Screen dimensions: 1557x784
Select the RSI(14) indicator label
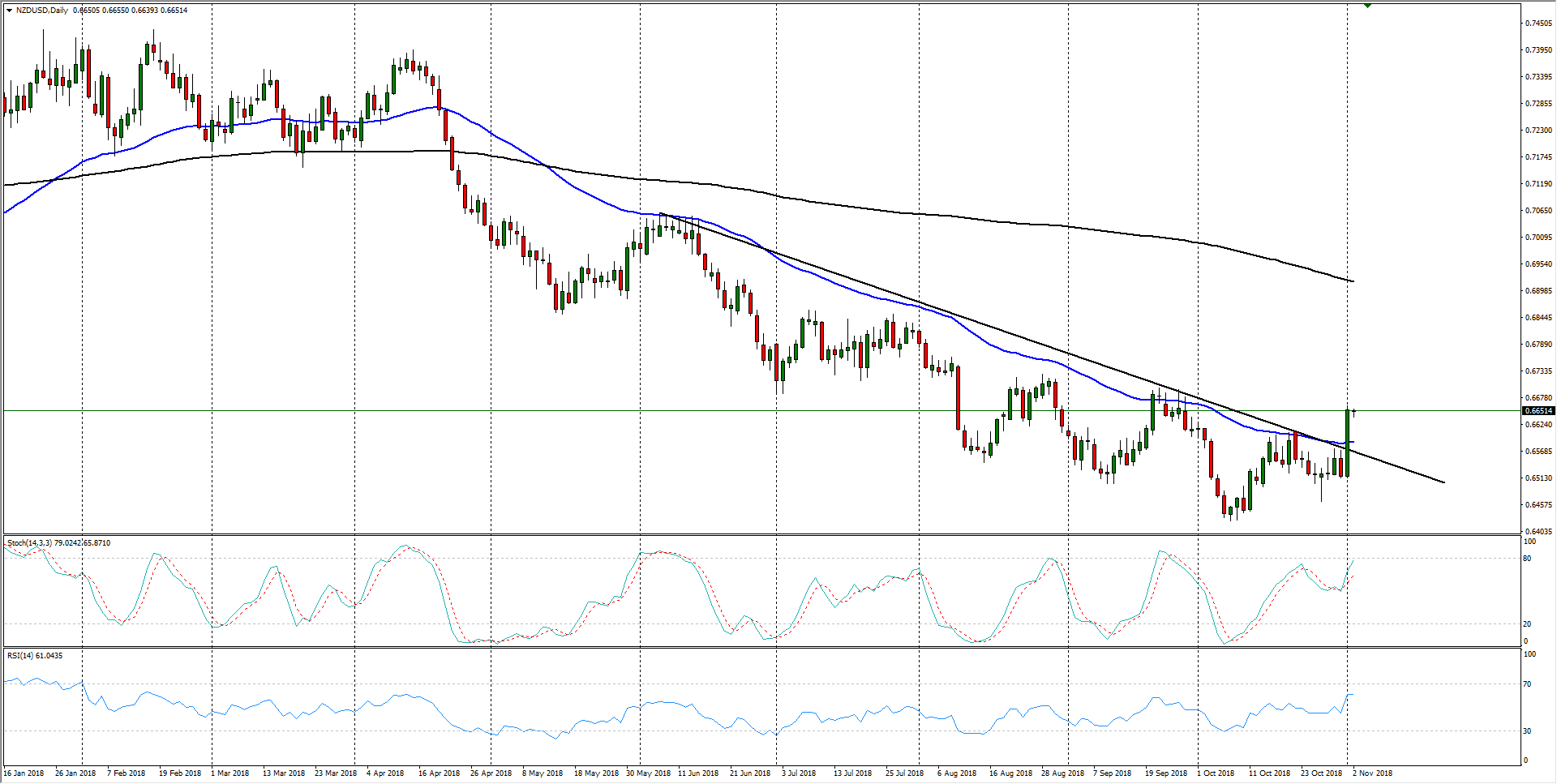[x=22, y=655]
